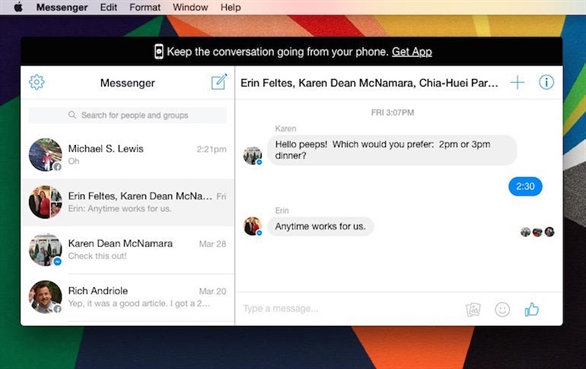The width and height of the screenshot is (586, 369).
Task: Open Karen Dean McNamara conversation
Action: pyautogui.click(x=128, y=249)
